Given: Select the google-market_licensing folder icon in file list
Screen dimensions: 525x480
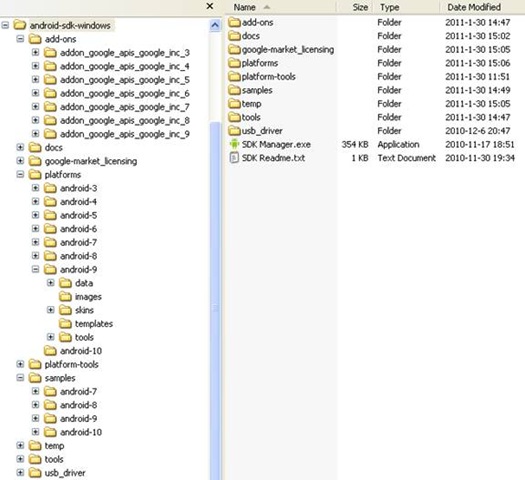Looking at the screenshot, I should click(x=235, y=49).
